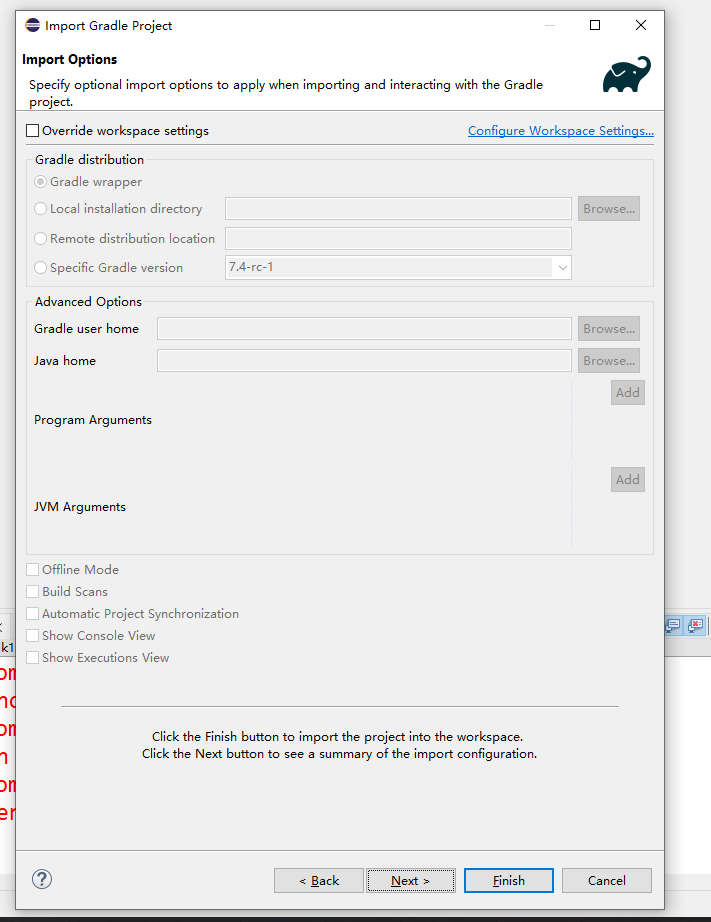Viewport: 711px width, 922px height.
Task: Click the Import Options heading
Action: click(x=69, y=59)
